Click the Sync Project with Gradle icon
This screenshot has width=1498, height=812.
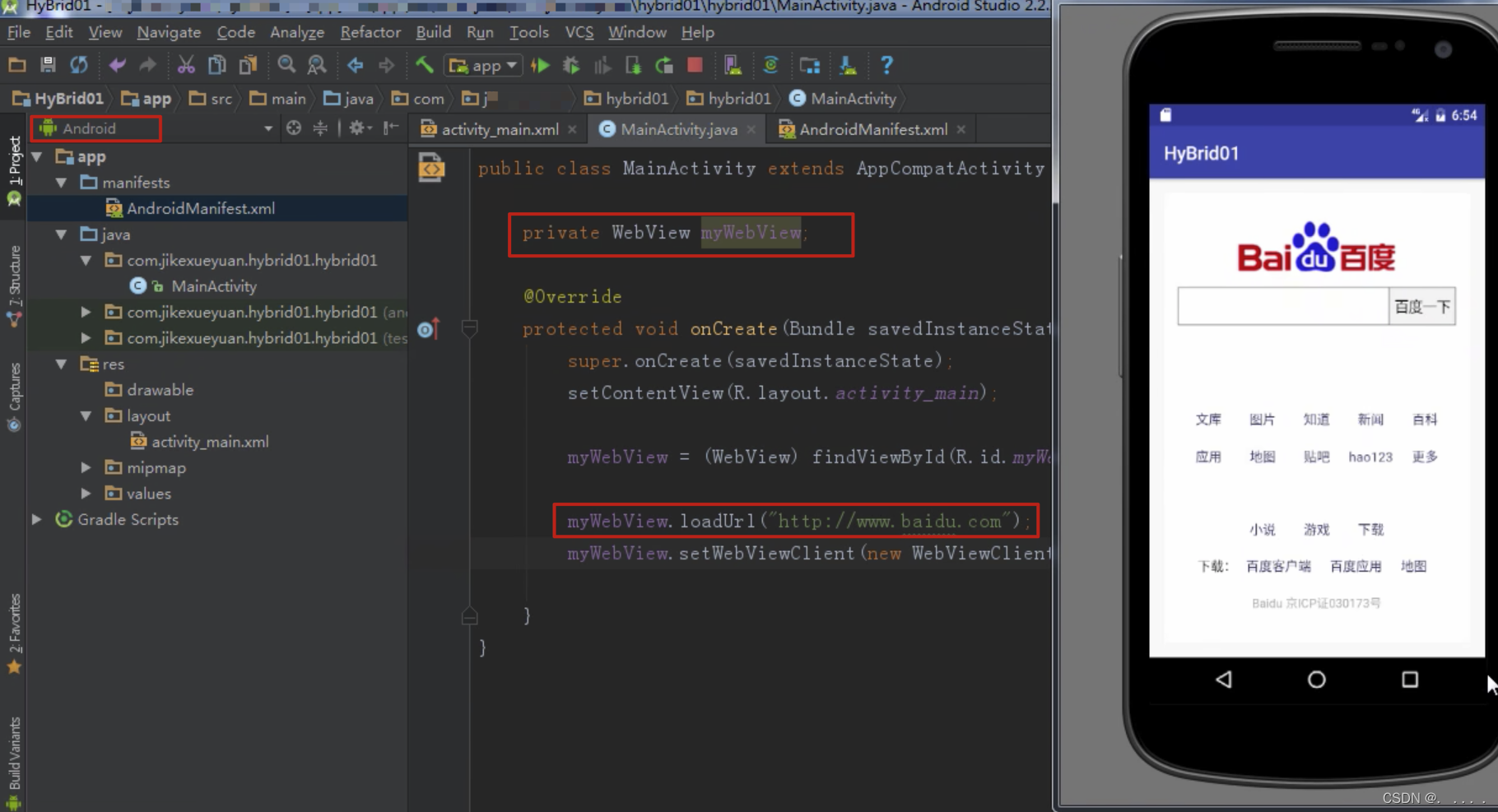point(770,65)
